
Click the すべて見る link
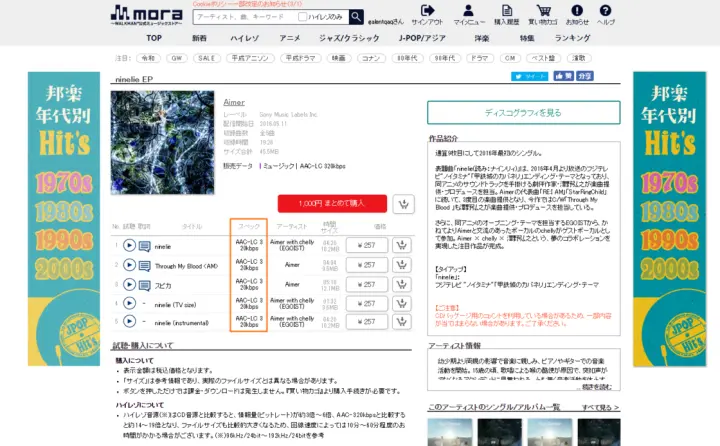(x=600, y=407)
